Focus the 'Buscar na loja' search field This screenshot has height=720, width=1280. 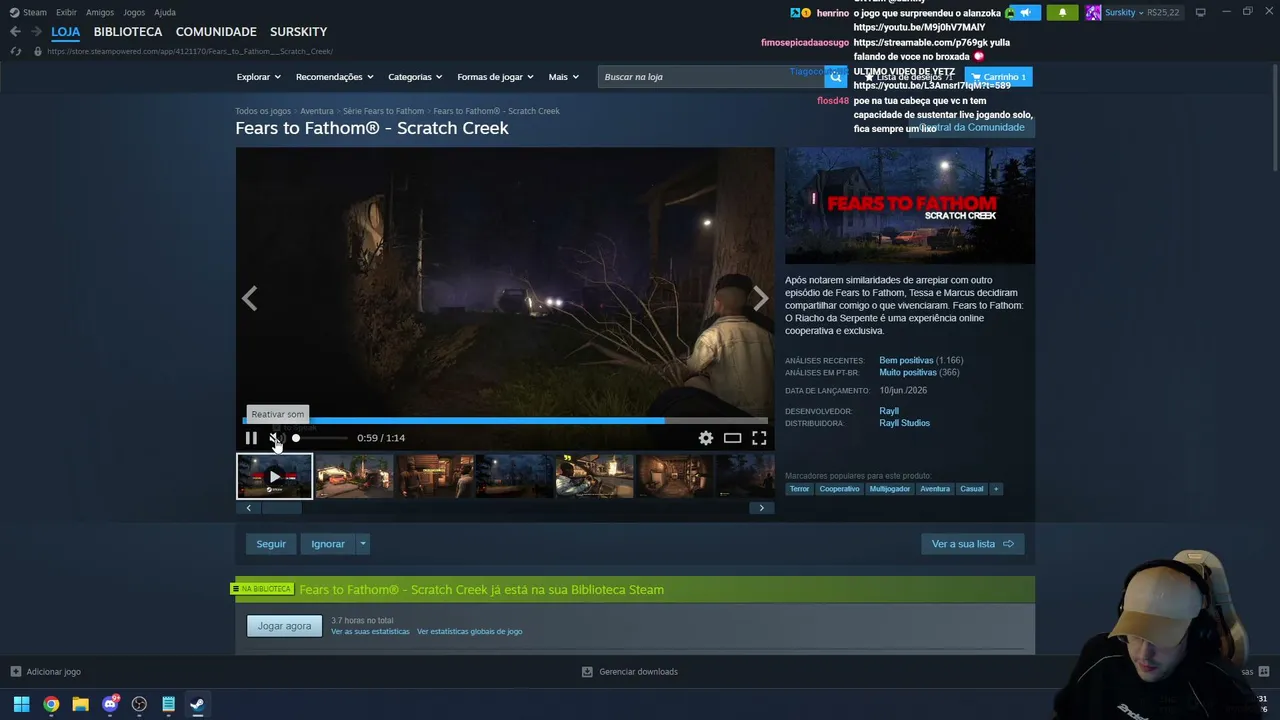pos(711,77)
